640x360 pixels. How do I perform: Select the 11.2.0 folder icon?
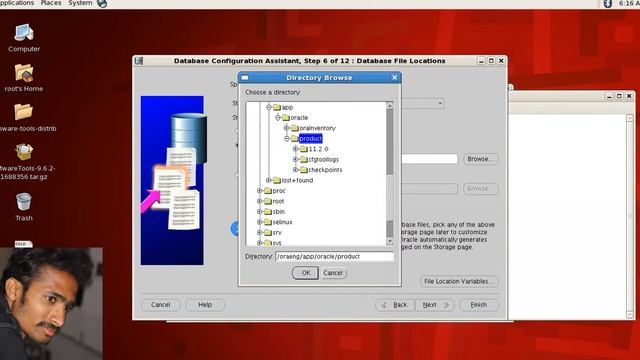(304, 149)
